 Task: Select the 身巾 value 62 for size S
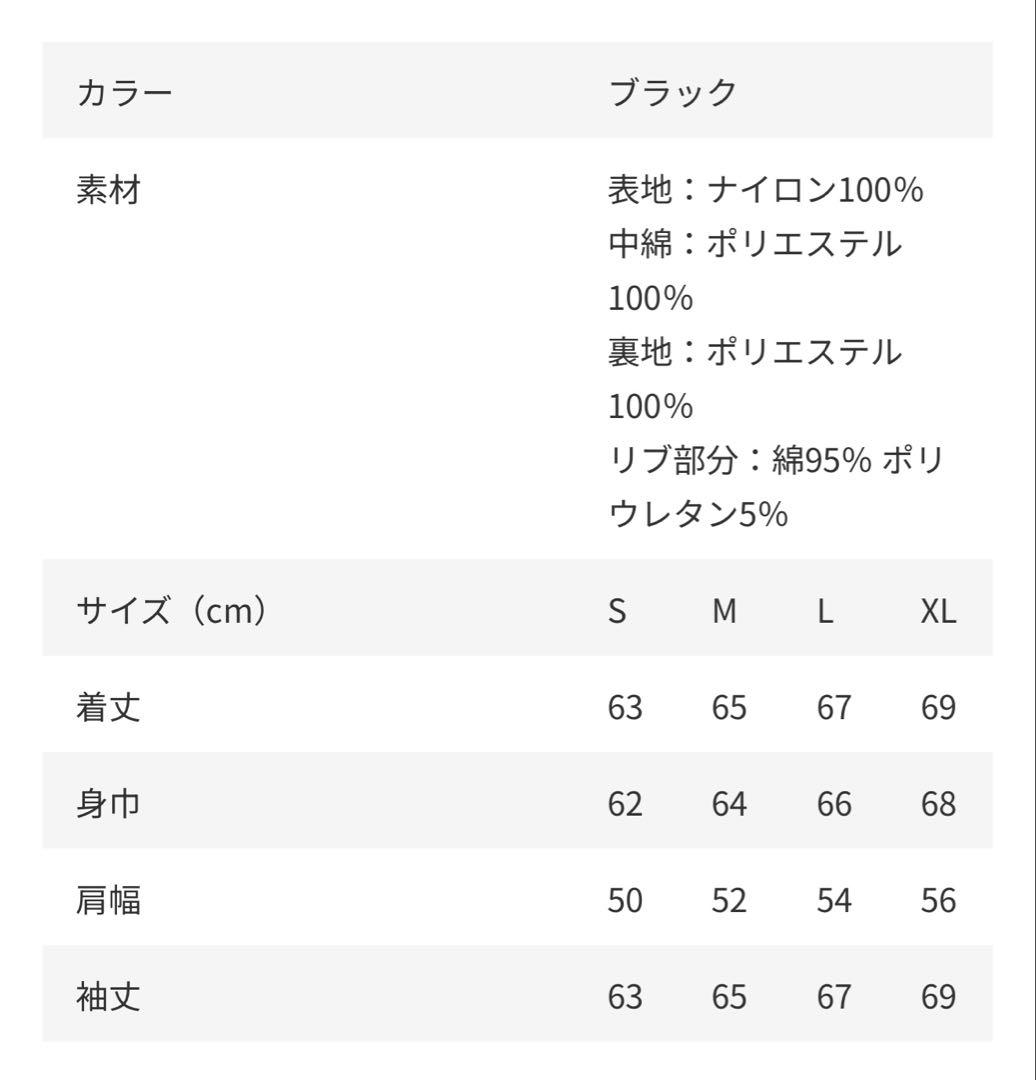click(x=625, y=804)
